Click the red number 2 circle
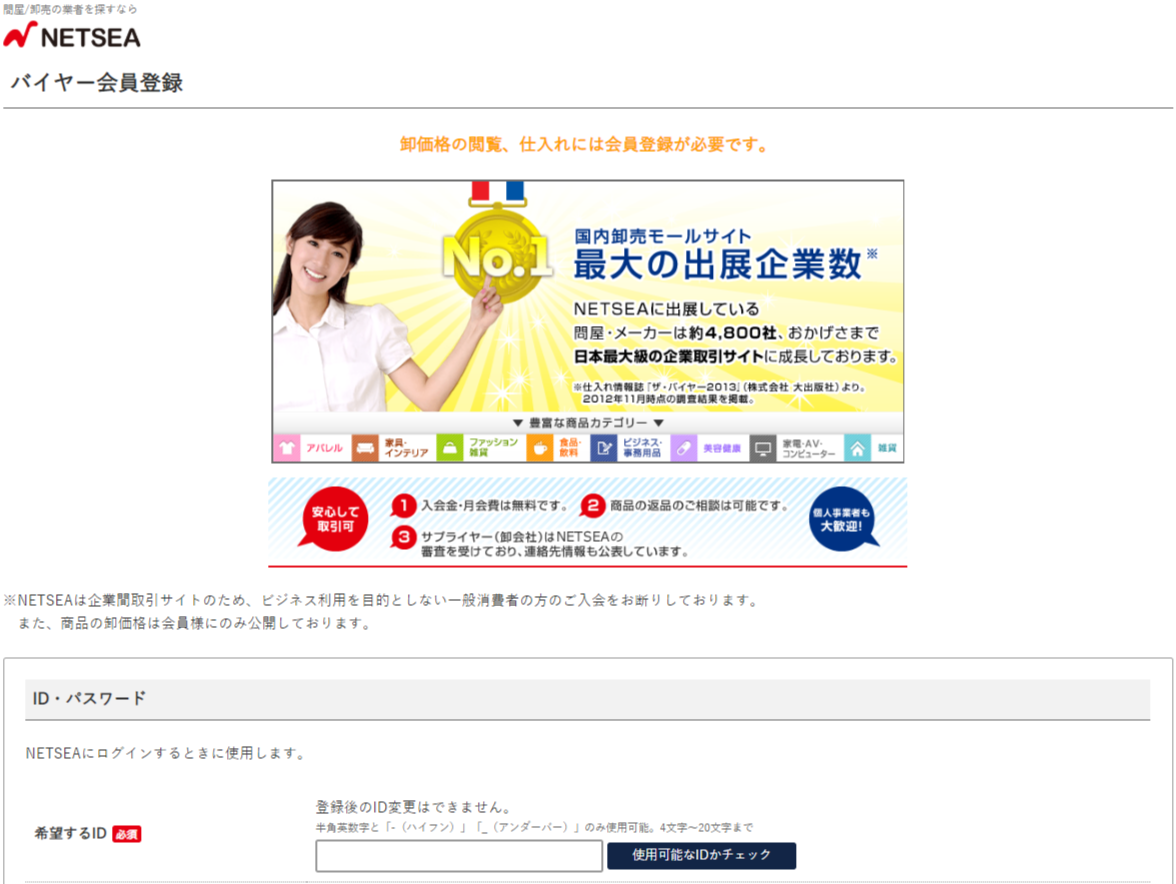The width and height of the screenshot is (1176, 884). point(592,506)
